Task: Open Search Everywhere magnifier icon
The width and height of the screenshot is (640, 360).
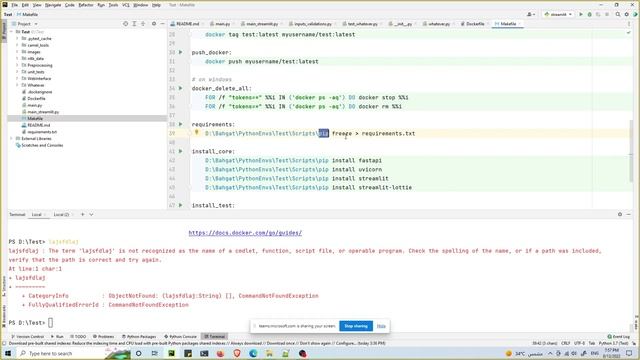Action: coord(618,14)
